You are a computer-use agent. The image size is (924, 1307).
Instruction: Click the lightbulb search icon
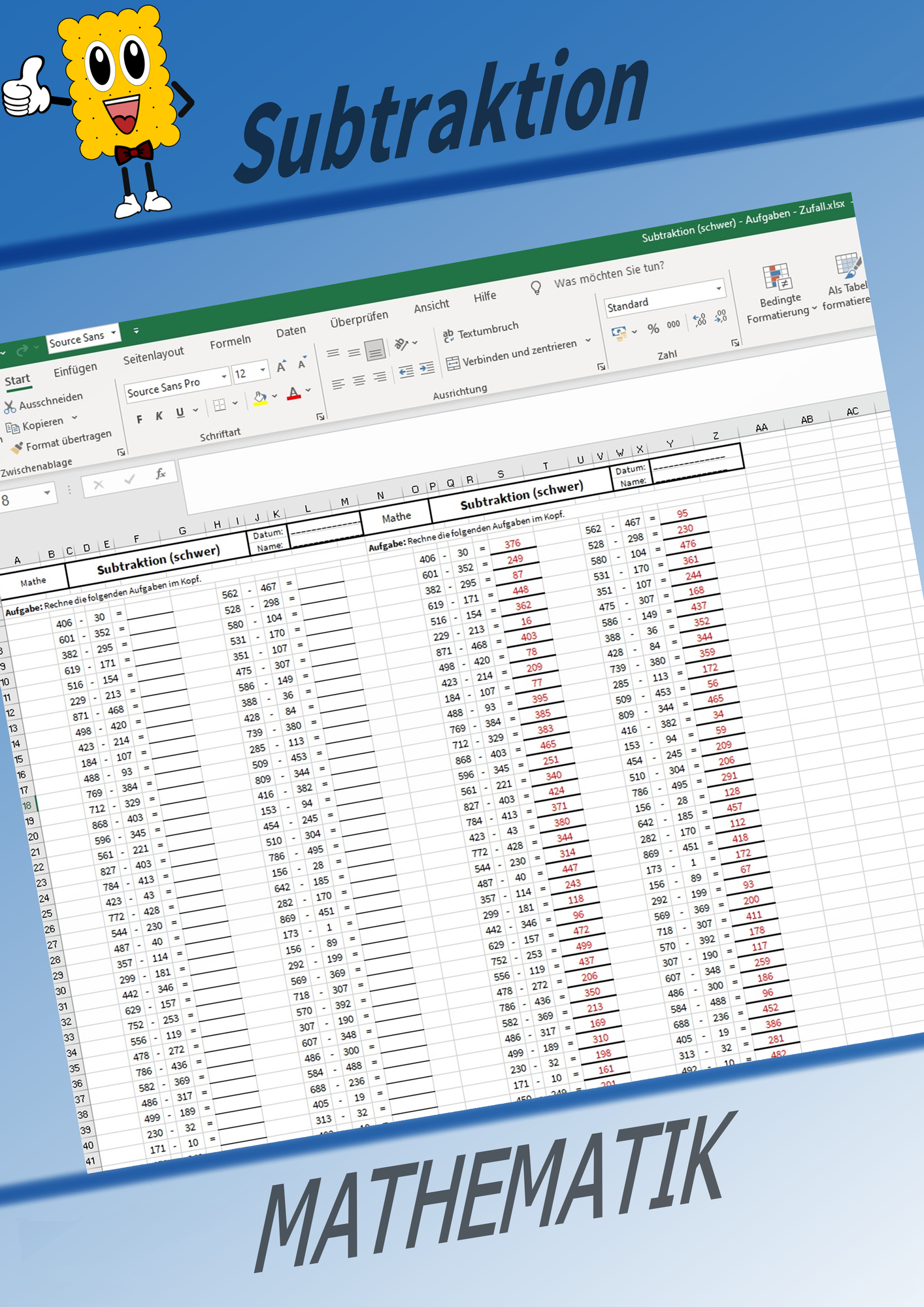click(x=536, y=288)
